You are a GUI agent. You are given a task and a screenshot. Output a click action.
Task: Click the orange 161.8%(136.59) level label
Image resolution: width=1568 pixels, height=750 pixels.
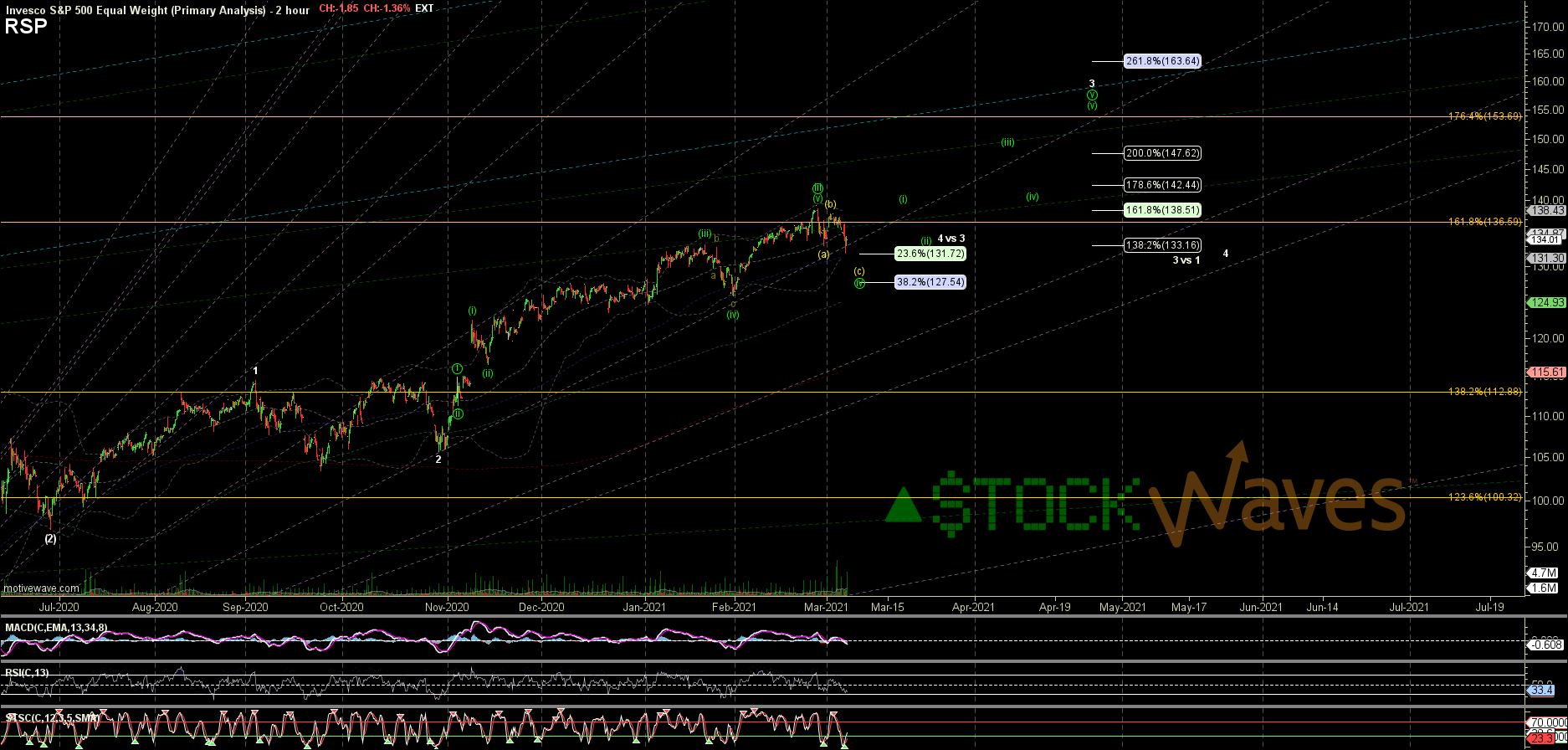click(x=1484, y=222)
